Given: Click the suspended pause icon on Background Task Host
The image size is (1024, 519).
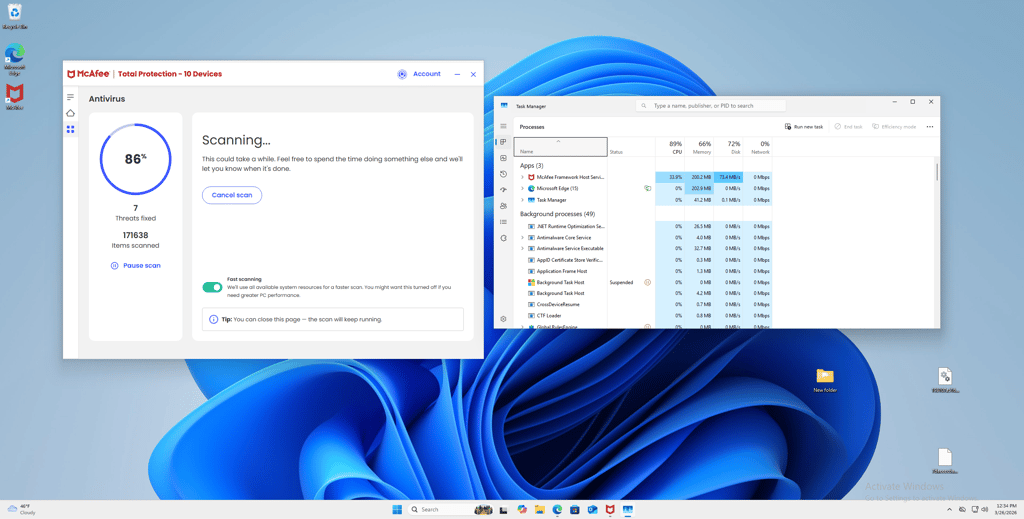Looking at the screenshot, I should pos(647,282).
